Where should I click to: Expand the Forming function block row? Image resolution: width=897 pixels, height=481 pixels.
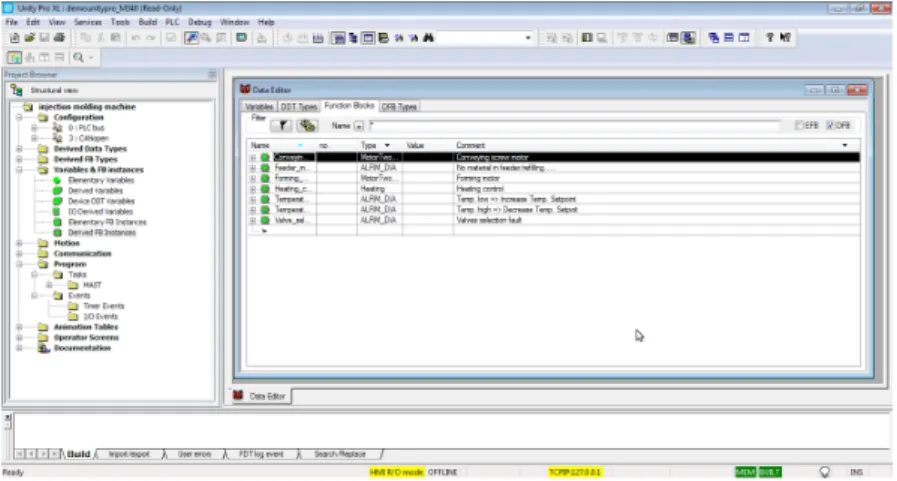[x=253, y=178]
